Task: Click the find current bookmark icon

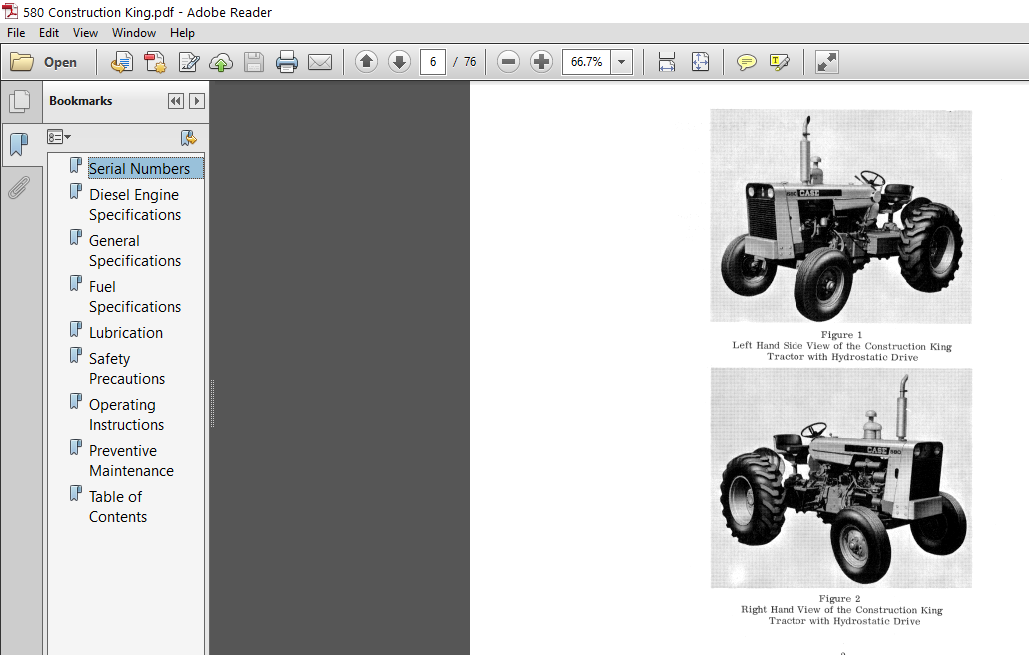Action: [x=188, y=138]
